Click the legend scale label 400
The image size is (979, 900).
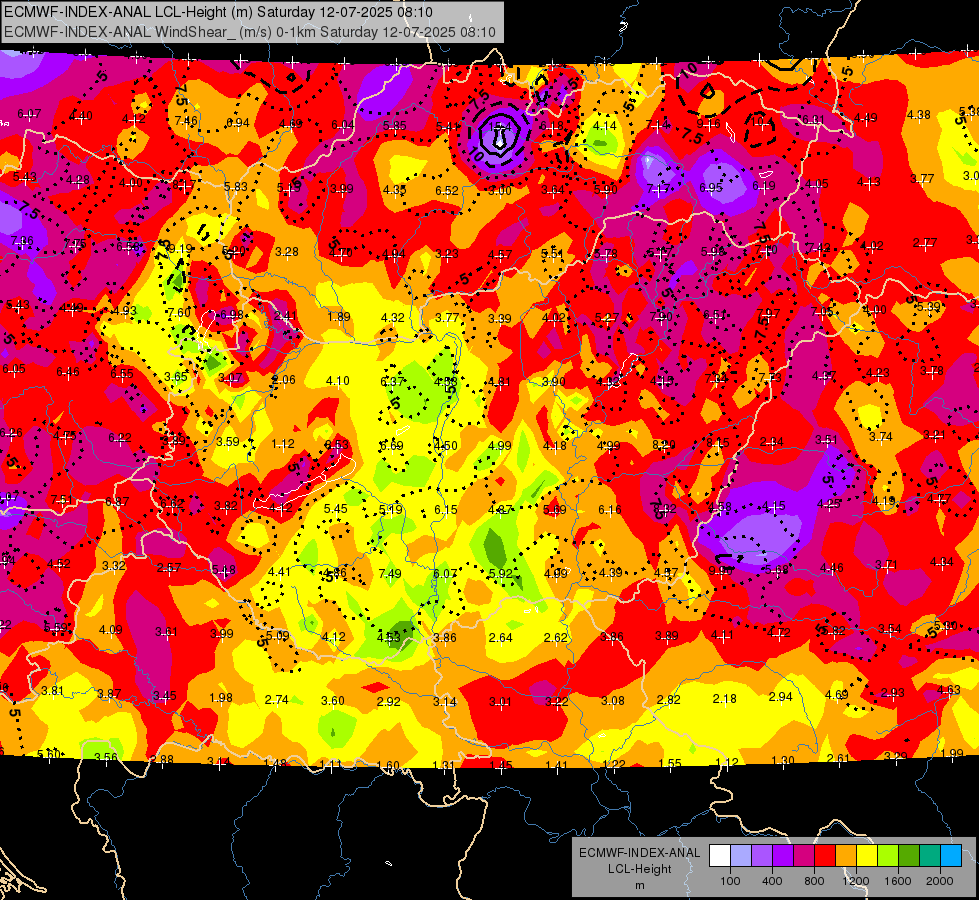[x=772, y=881]
